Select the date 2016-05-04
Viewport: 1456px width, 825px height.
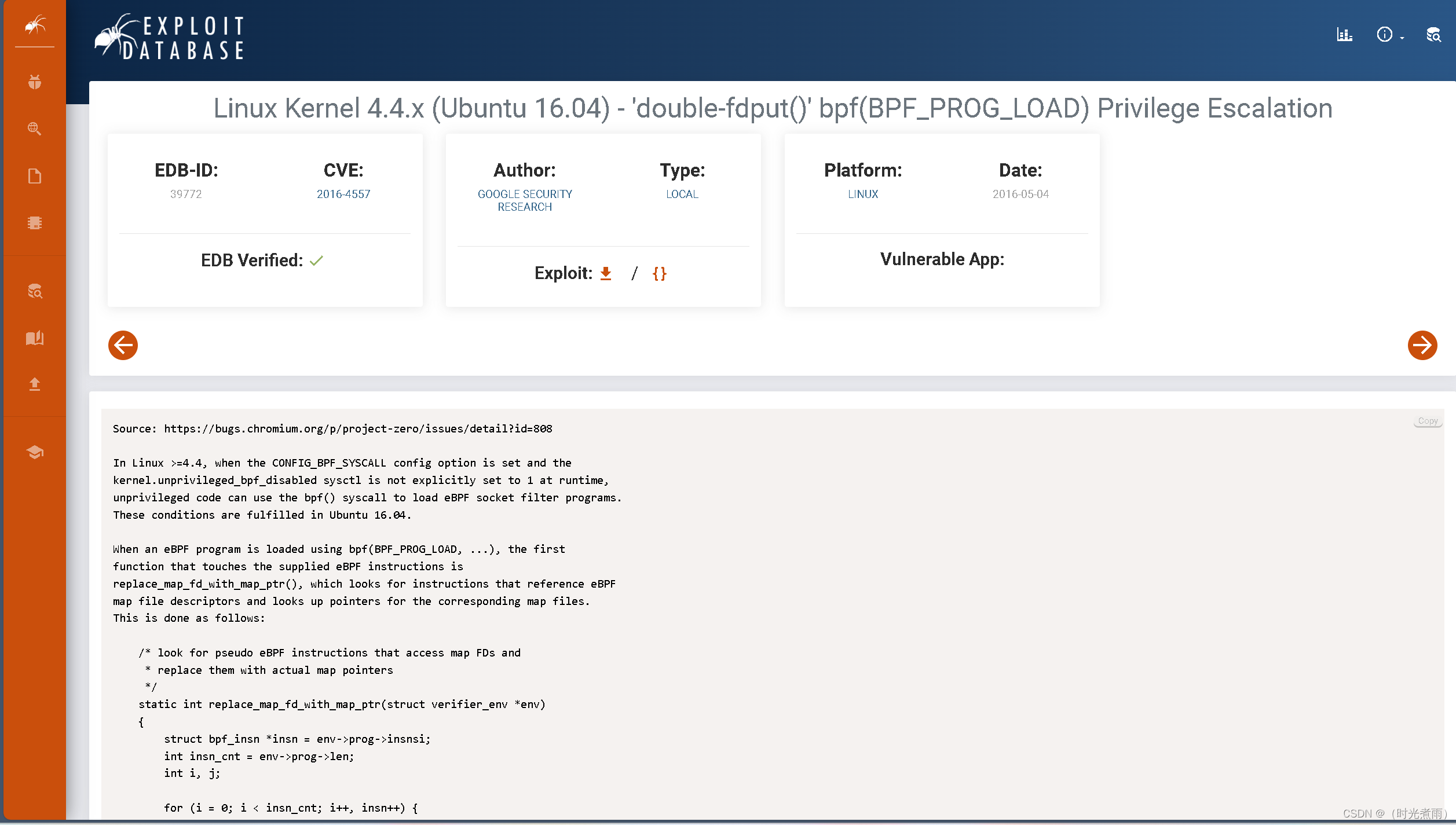click(1020, 194)
